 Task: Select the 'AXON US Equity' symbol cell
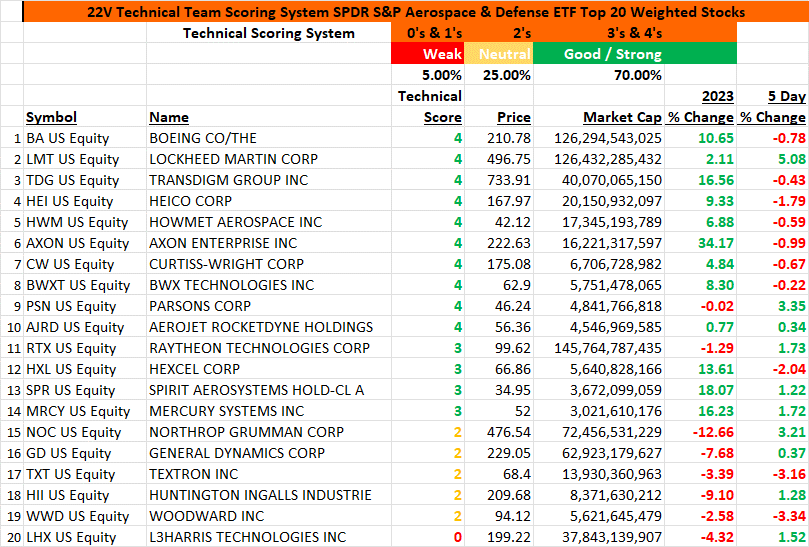(x=85, y=243)
